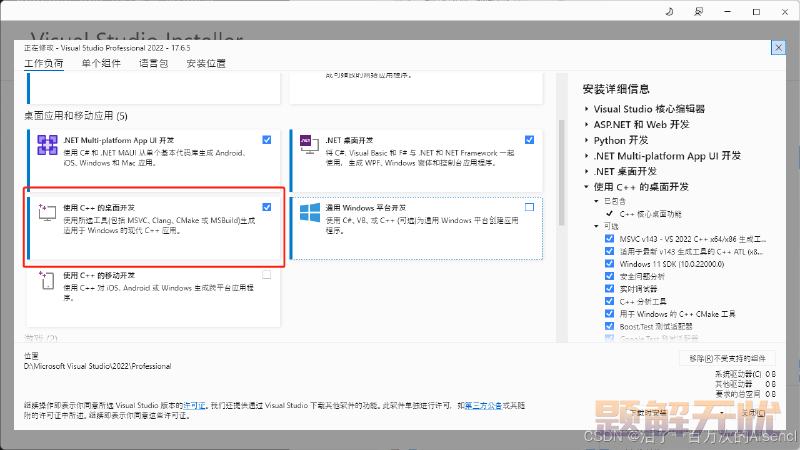Collapse the 可选 section
The image size is (800, 450).
[x=596, y=226]
